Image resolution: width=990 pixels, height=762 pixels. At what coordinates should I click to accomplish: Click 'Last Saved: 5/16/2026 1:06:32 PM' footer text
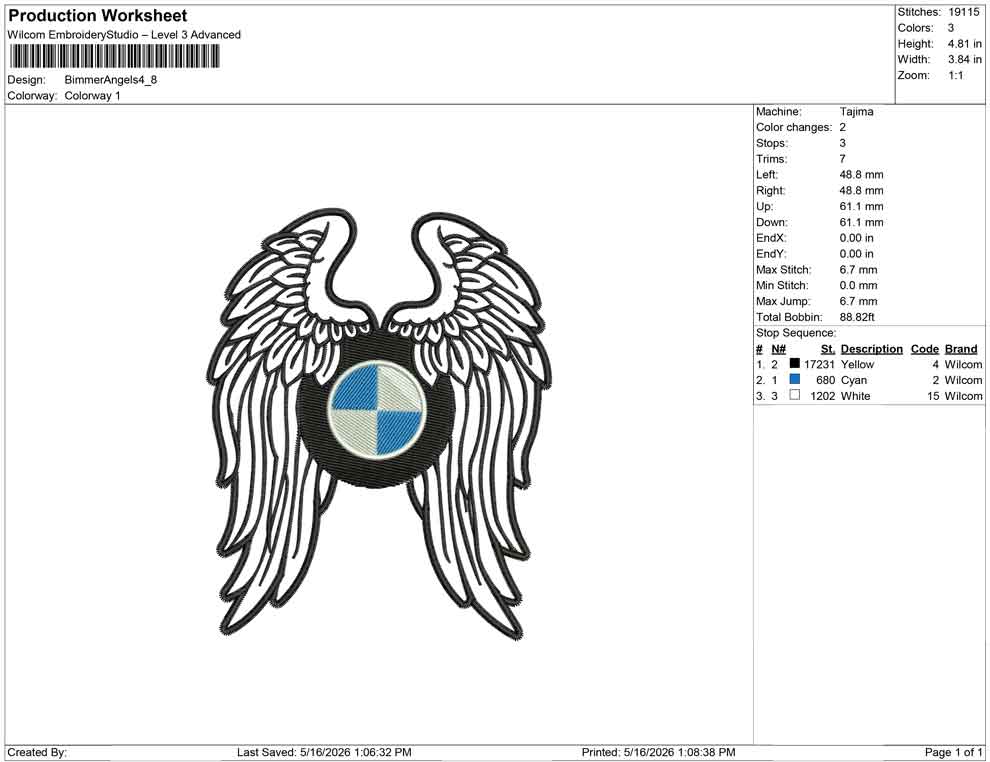(x=324, y=752)
